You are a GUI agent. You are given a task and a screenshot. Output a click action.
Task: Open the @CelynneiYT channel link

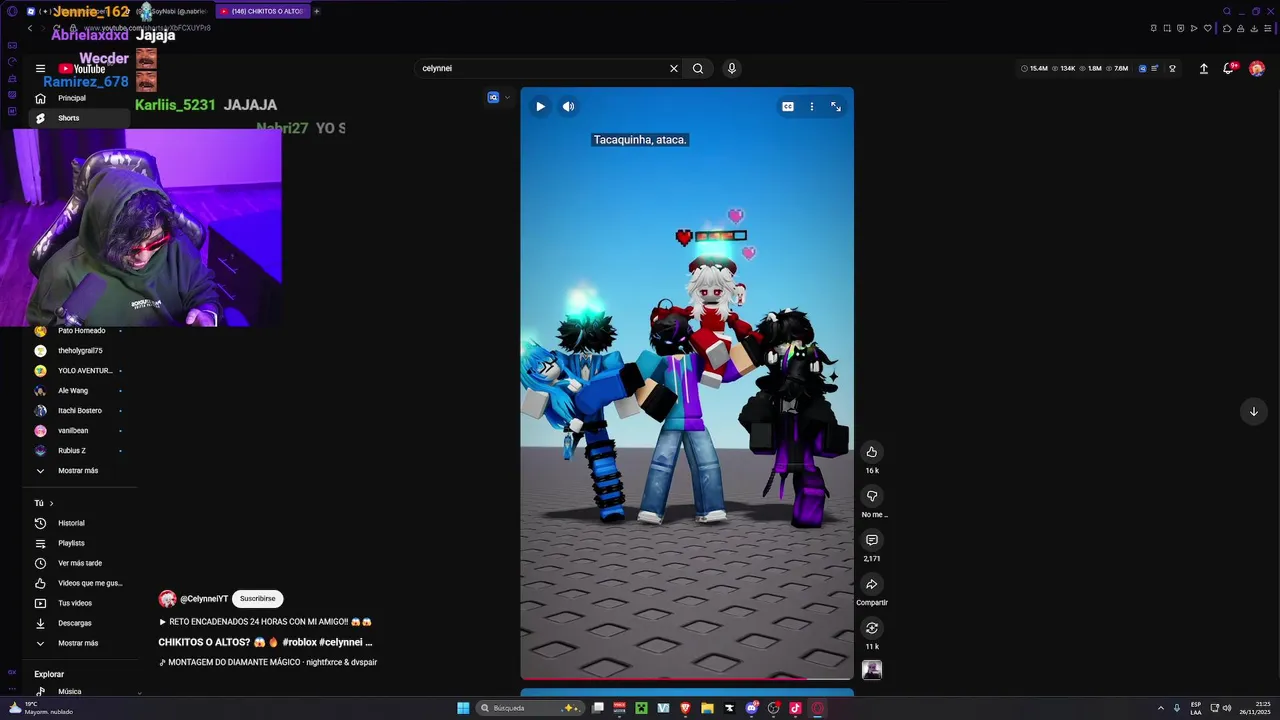click(204, 599)
